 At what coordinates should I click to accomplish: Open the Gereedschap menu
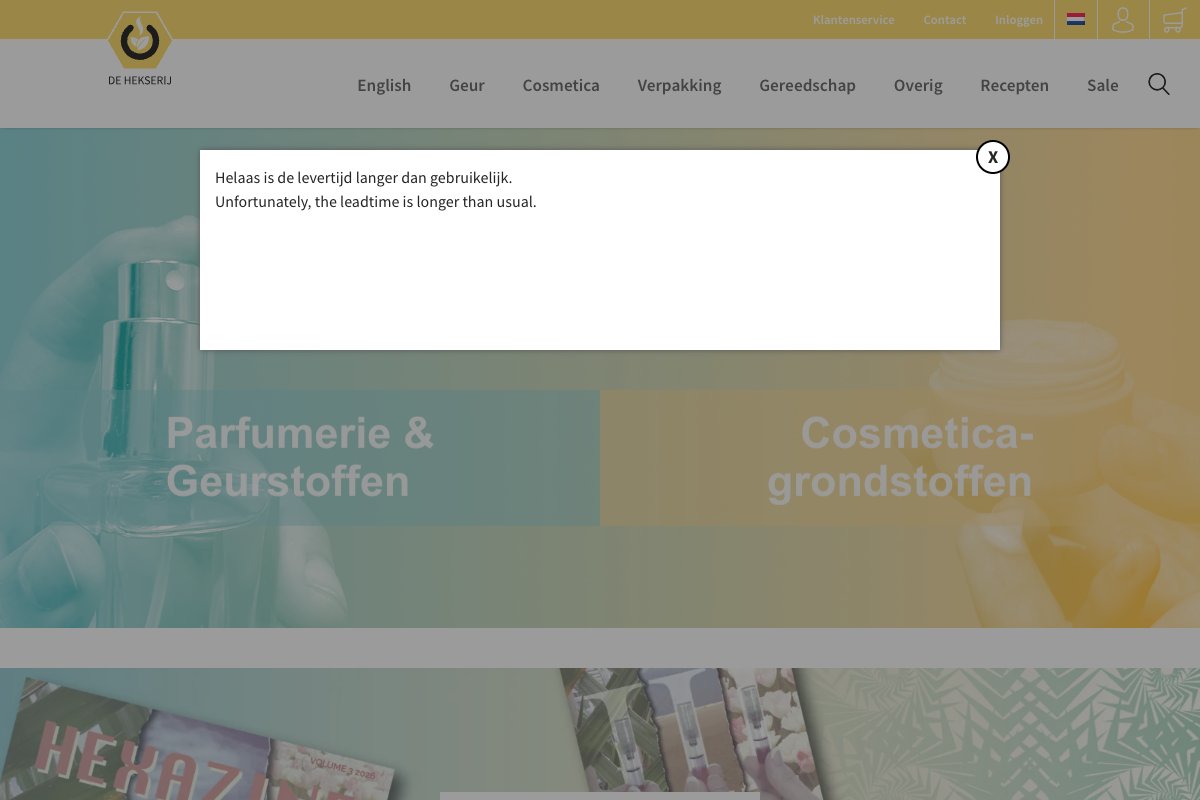807,85
